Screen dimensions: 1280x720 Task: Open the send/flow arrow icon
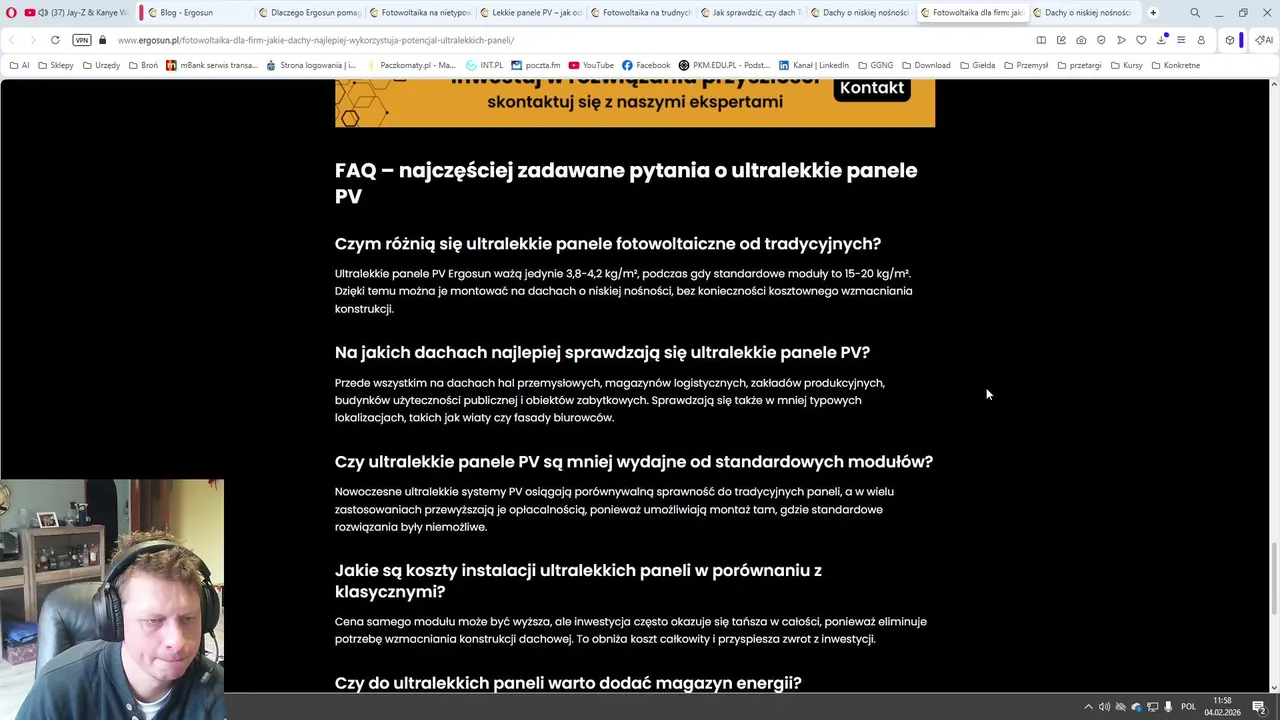pos(1121,40)
